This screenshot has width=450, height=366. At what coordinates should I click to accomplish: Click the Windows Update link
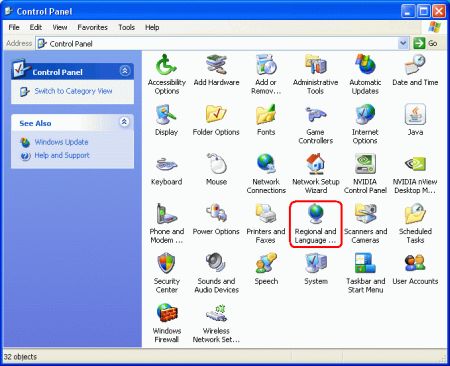click(61, 142)
